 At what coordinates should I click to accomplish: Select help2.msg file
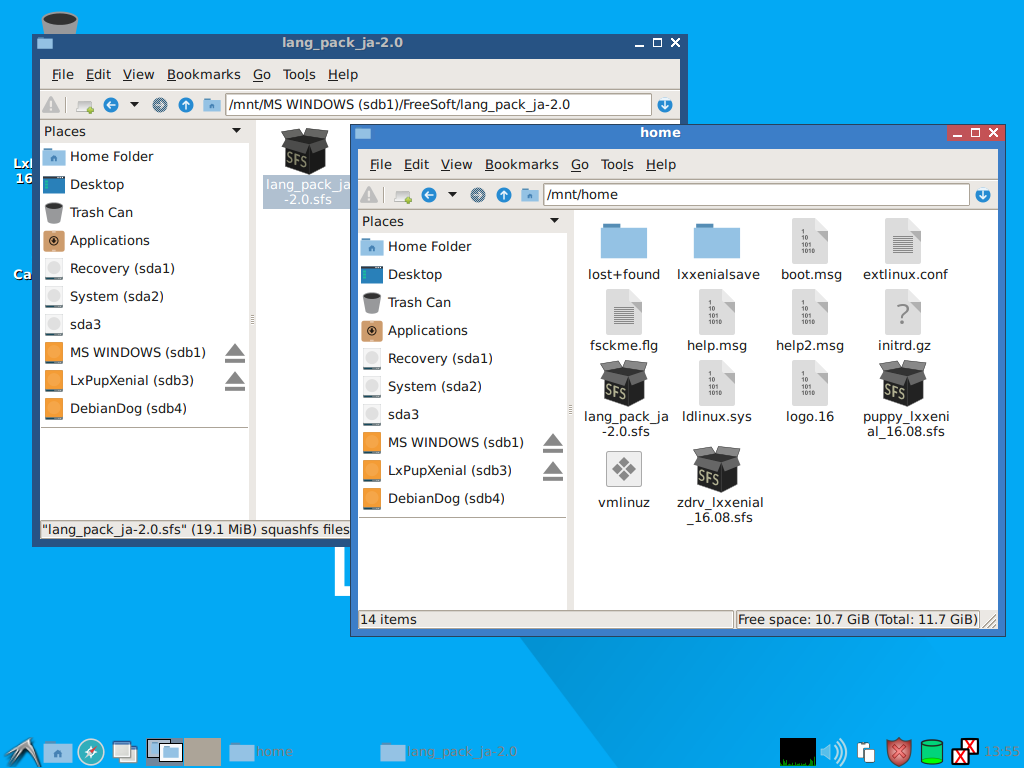(x=810, y=322)
